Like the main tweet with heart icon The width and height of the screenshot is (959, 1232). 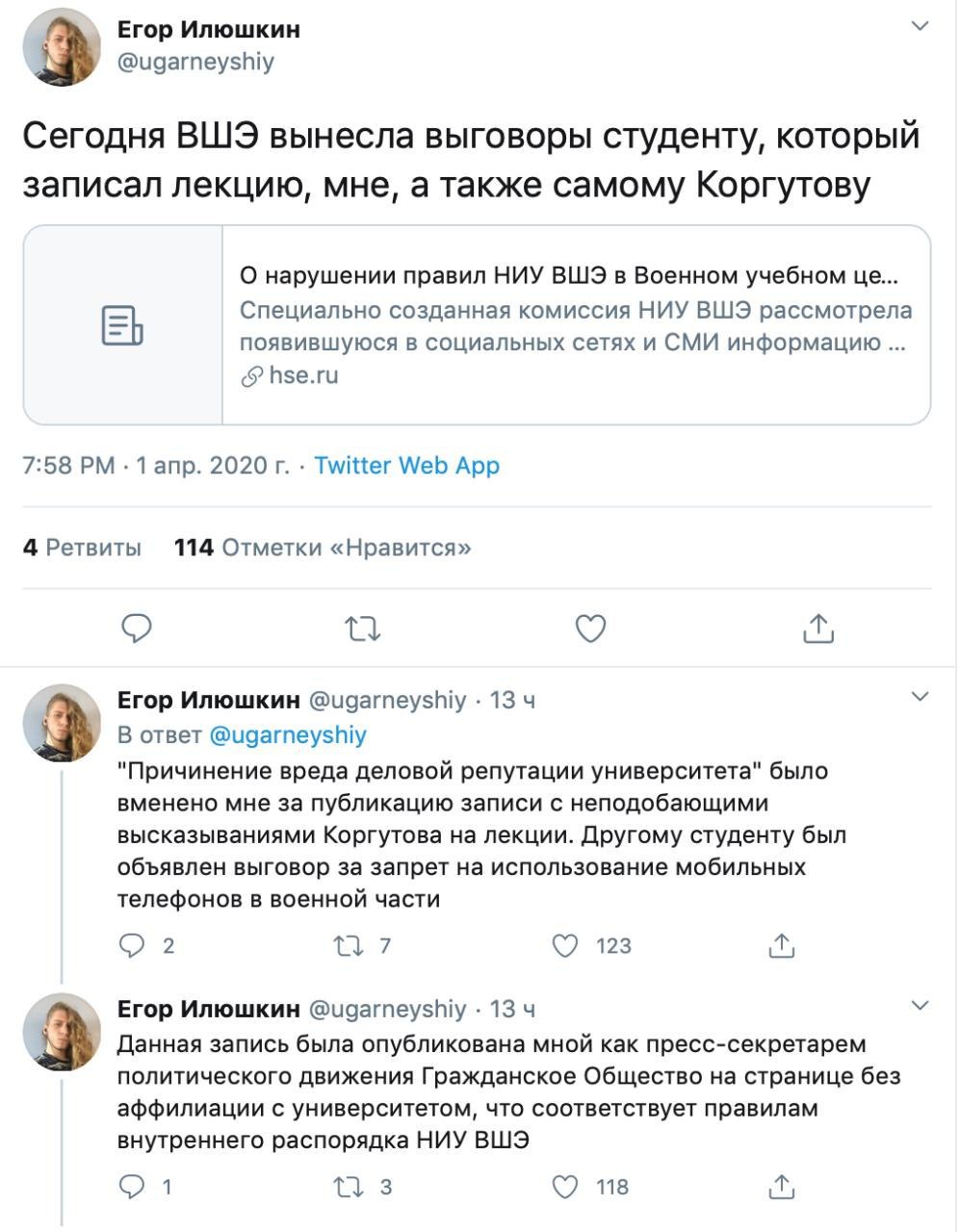point(590,629)
